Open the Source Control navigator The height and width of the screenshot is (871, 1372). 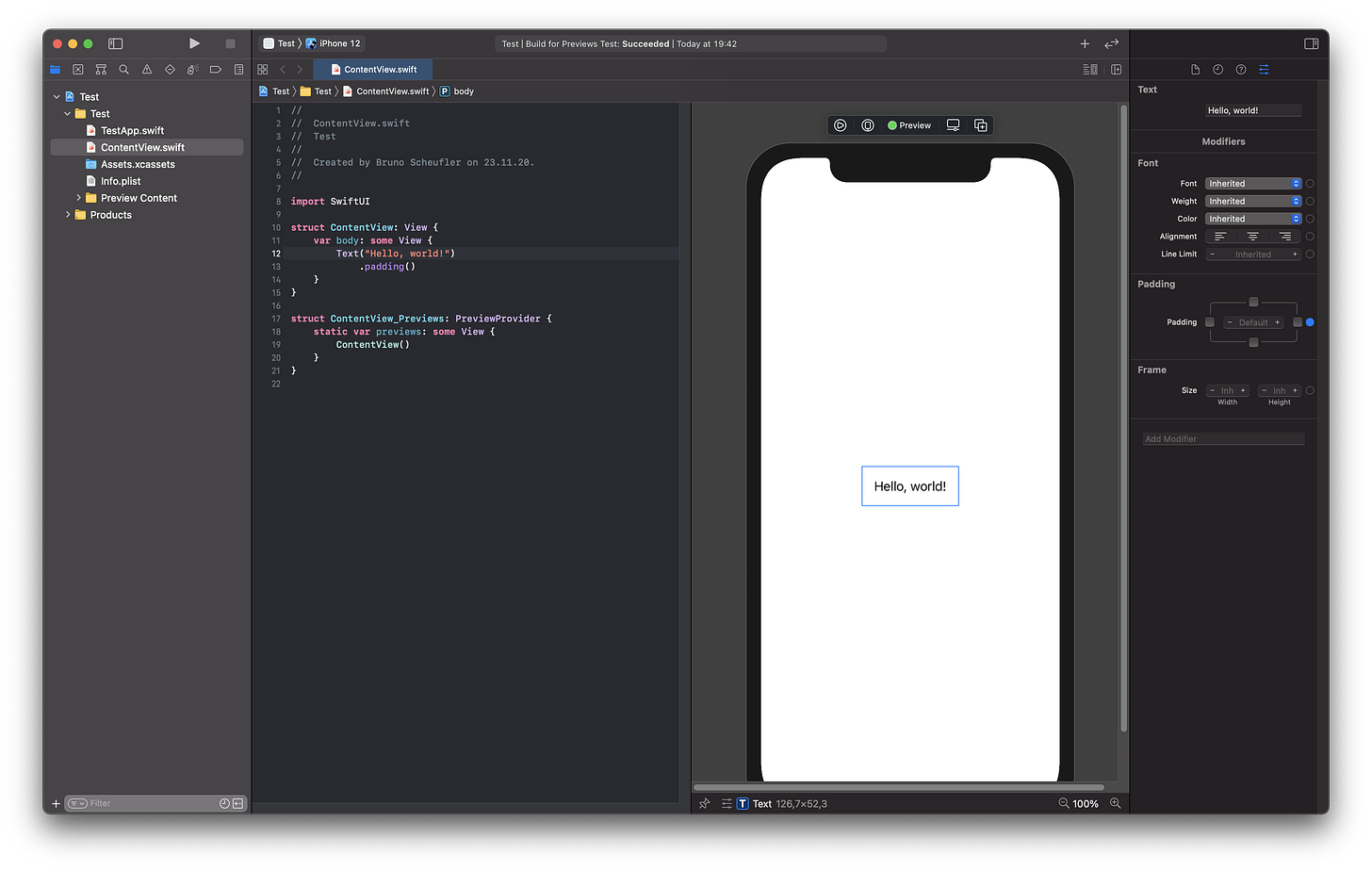(x=78, y=70)
